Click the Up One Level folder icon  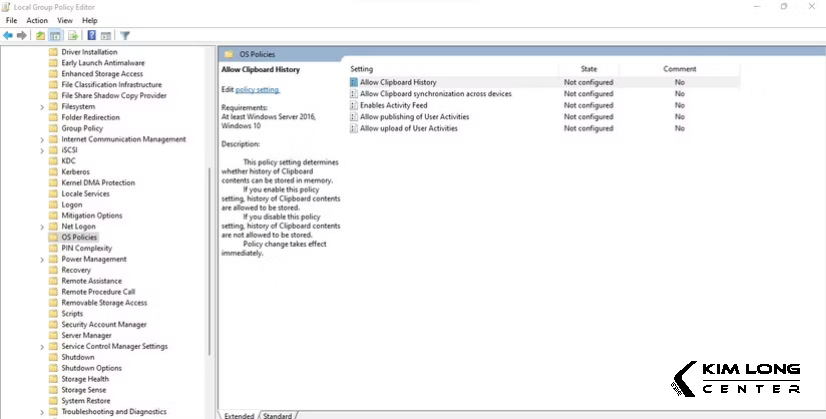pos(40,35)
